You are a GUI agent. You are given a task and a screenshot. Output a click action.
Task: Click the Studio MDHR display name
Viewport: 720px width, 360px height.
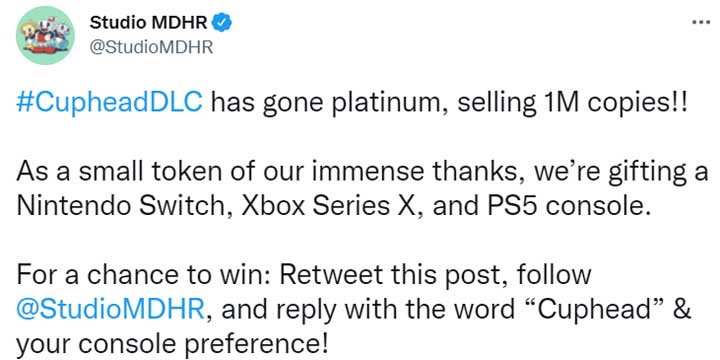148,23
